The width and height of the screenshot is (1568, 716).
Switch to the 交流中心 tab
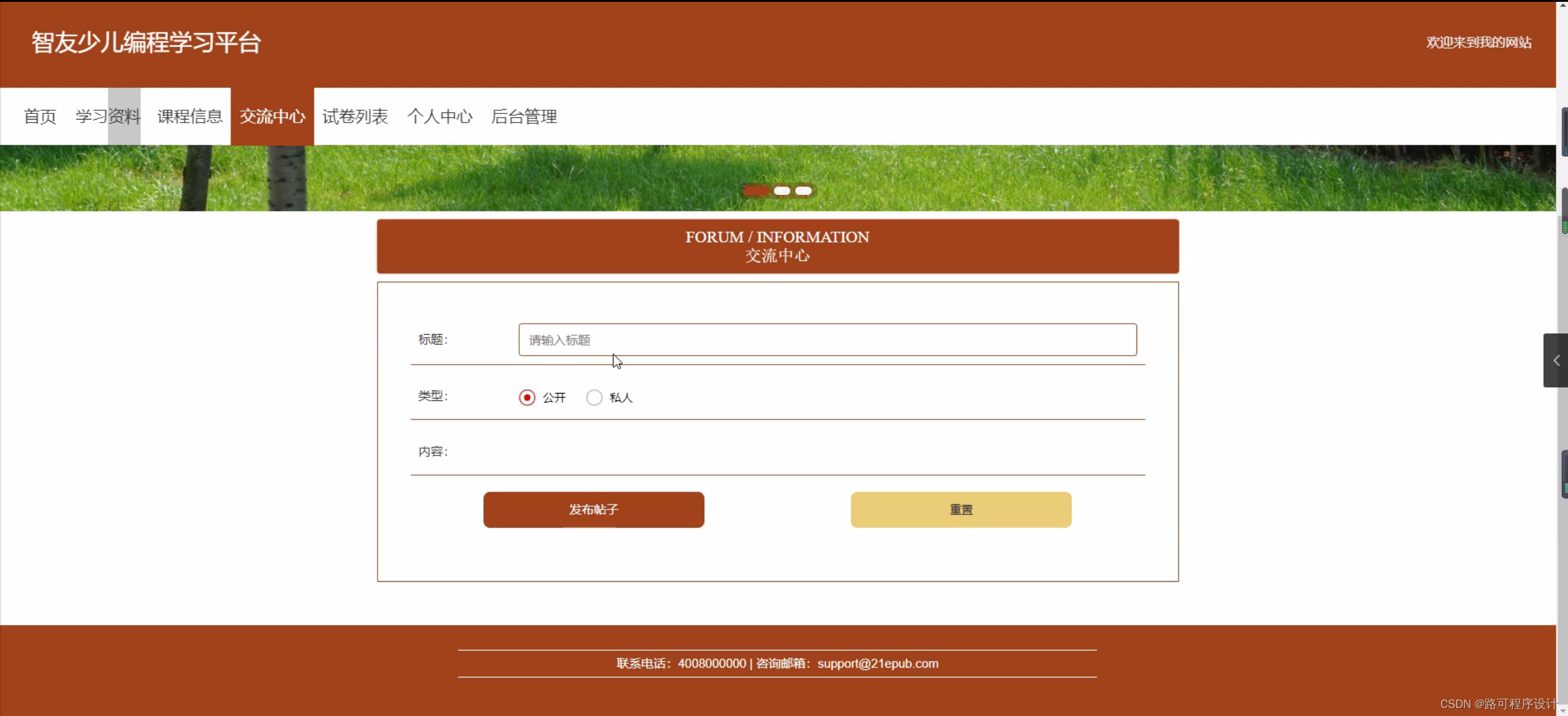point(272,116)
